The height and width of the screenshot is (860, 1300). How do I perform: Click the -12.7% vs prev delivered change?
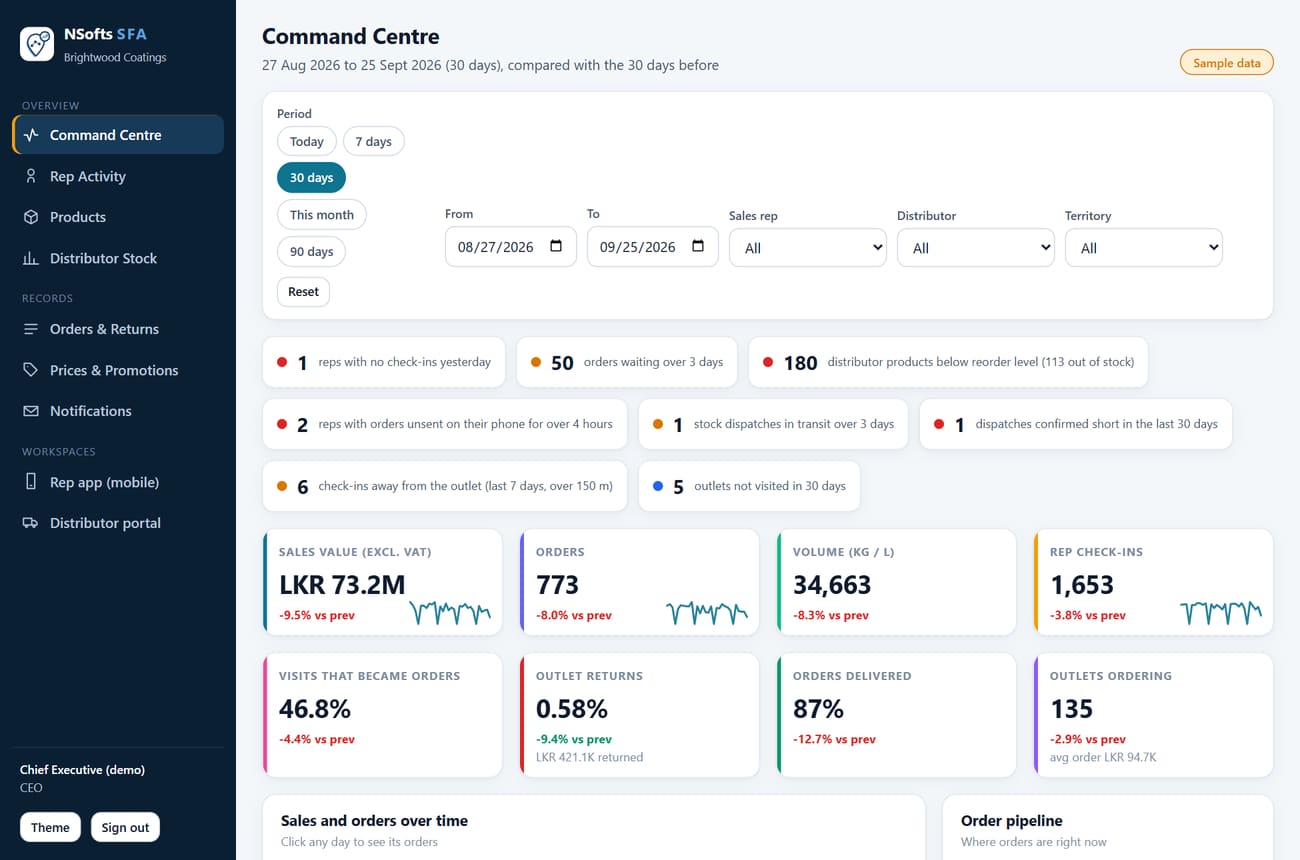(x=834, y=739)
